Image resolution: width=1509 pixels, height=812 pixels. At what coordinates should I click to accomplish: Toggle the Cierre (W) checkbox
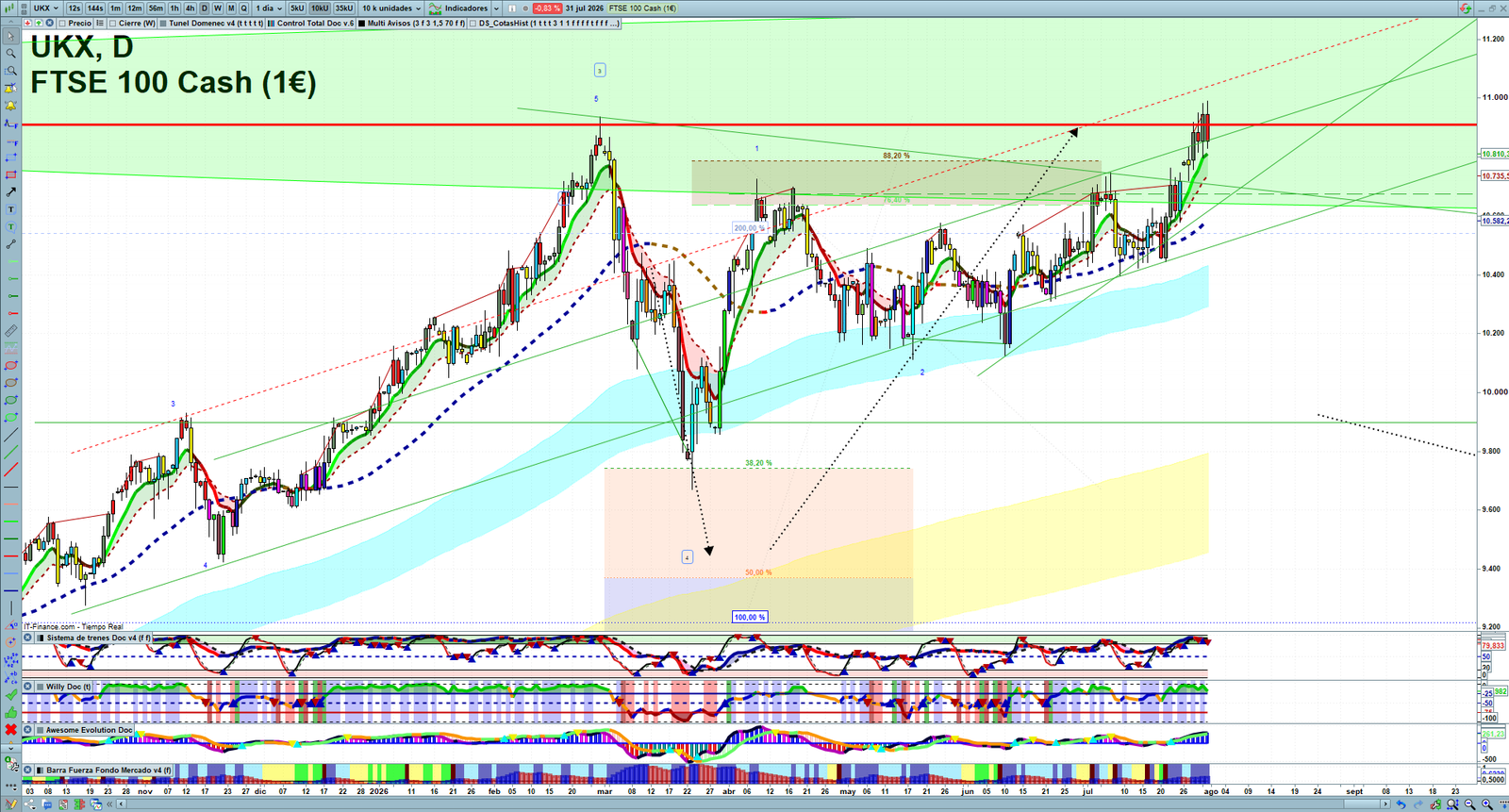pyautogui.click(x=112, y=23)
